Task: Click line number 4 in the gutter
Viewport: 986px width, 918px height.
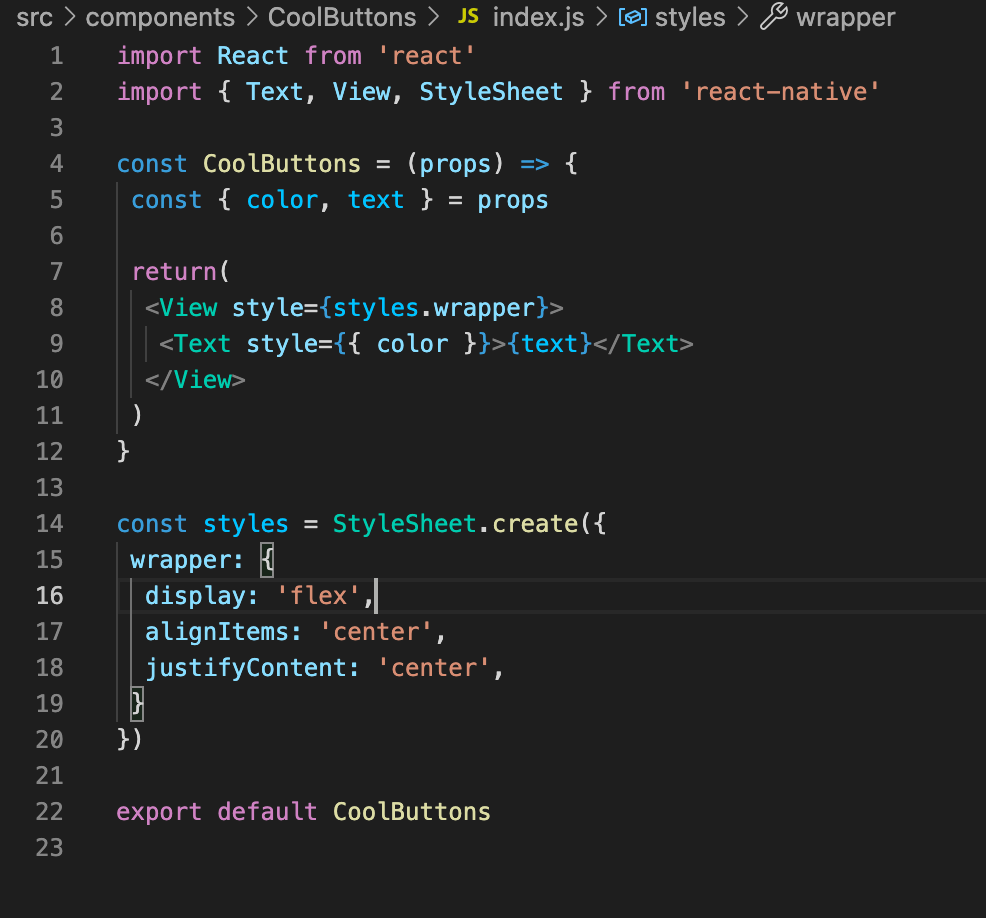Action: pos(56,164)
